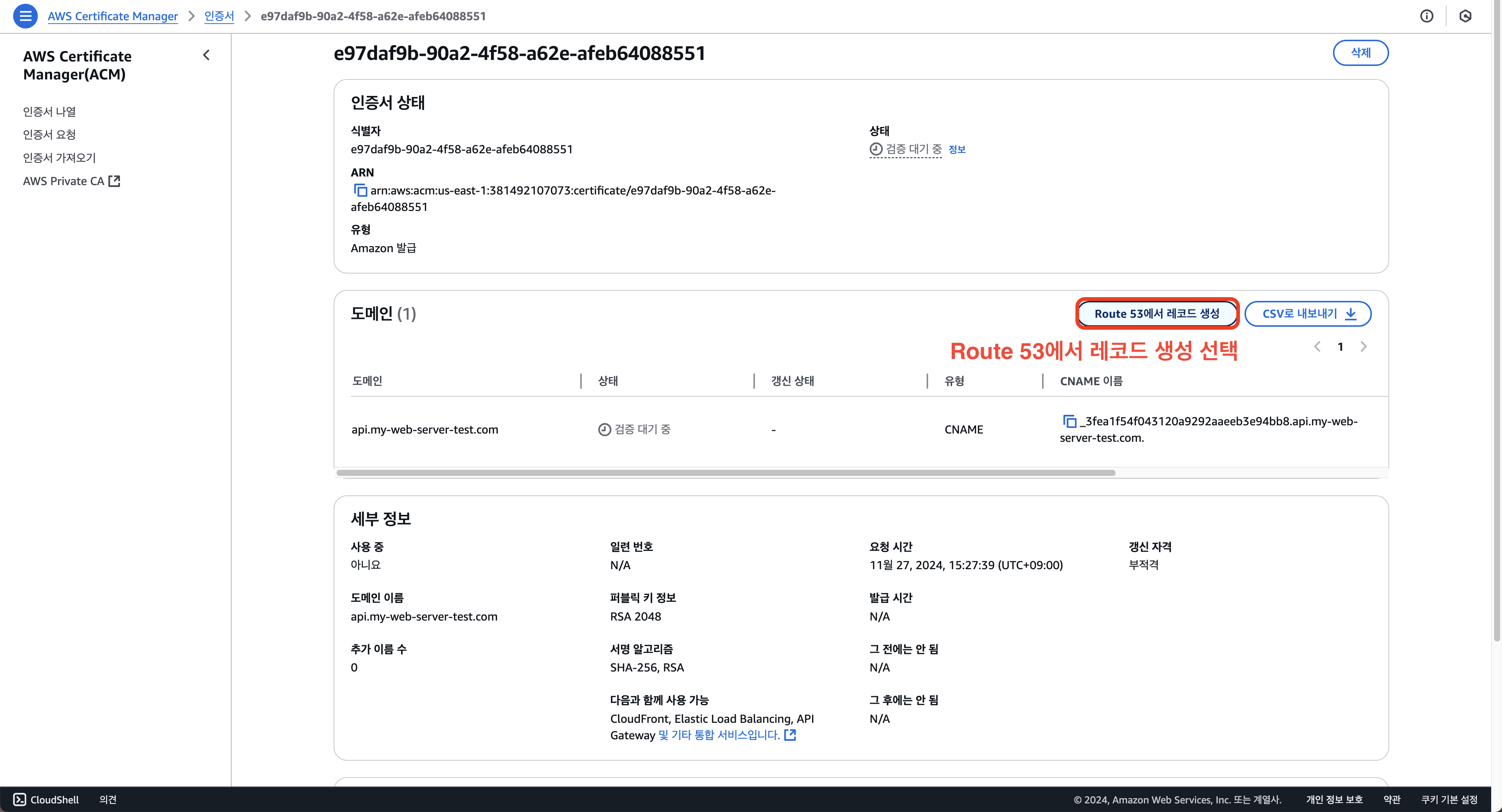
Task: Open 약관 footer link
Action: pos(1392,800)
